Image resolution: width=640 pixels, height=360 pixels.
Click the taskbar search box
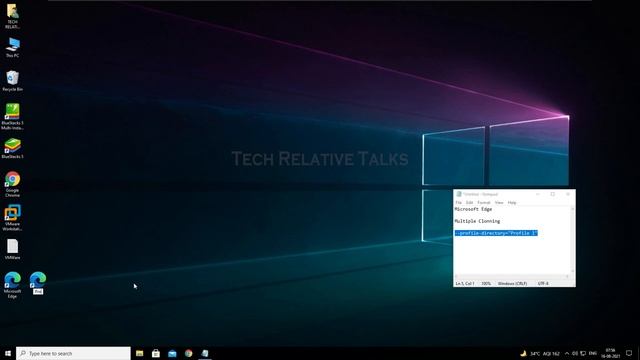[x=73, y=353]
